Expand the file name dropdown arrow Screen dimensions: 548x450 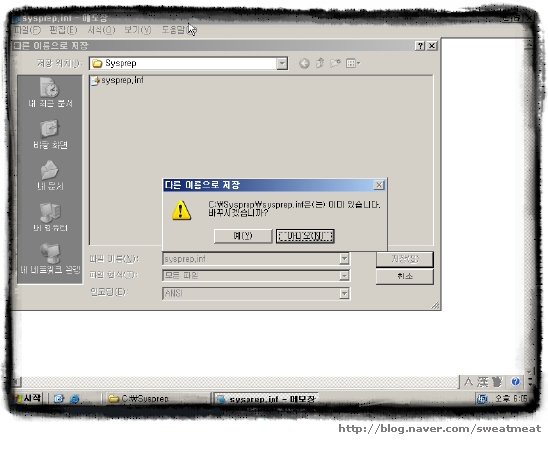click(344, 259)
